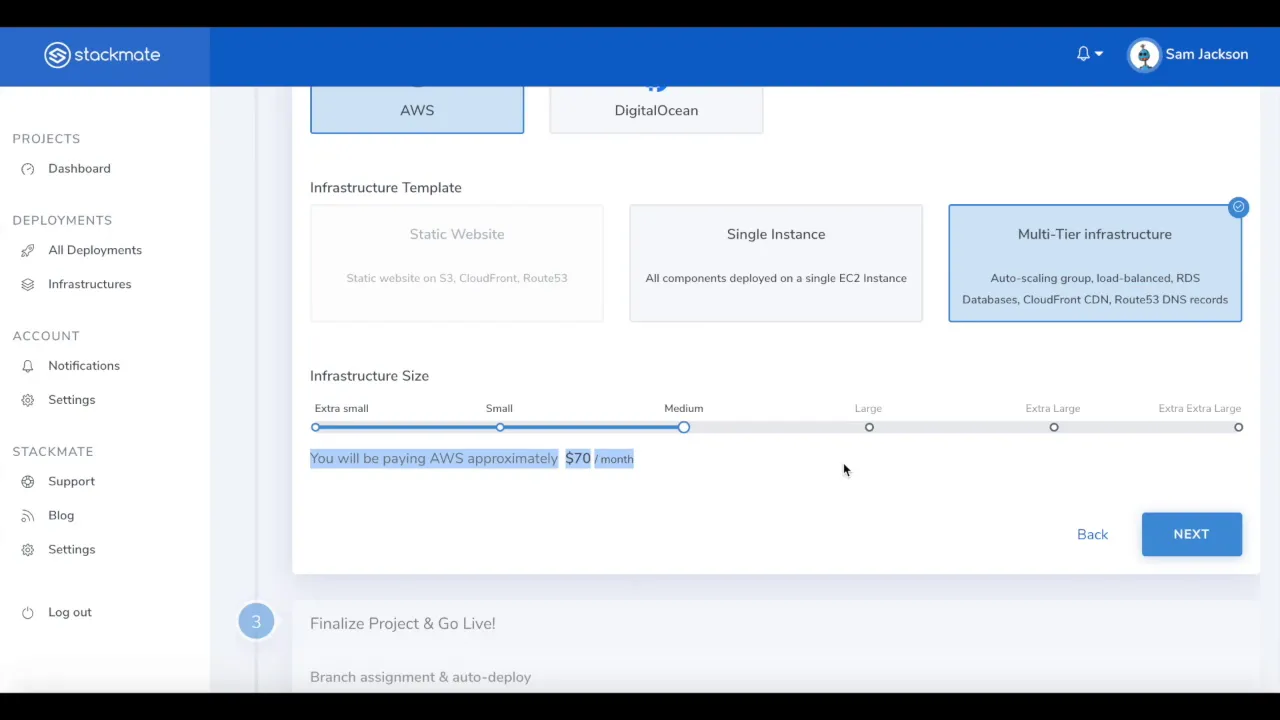Click the NEXT button
Image resolution: width=1280 pixels, height=720 pixels.
coord(1192,534)
